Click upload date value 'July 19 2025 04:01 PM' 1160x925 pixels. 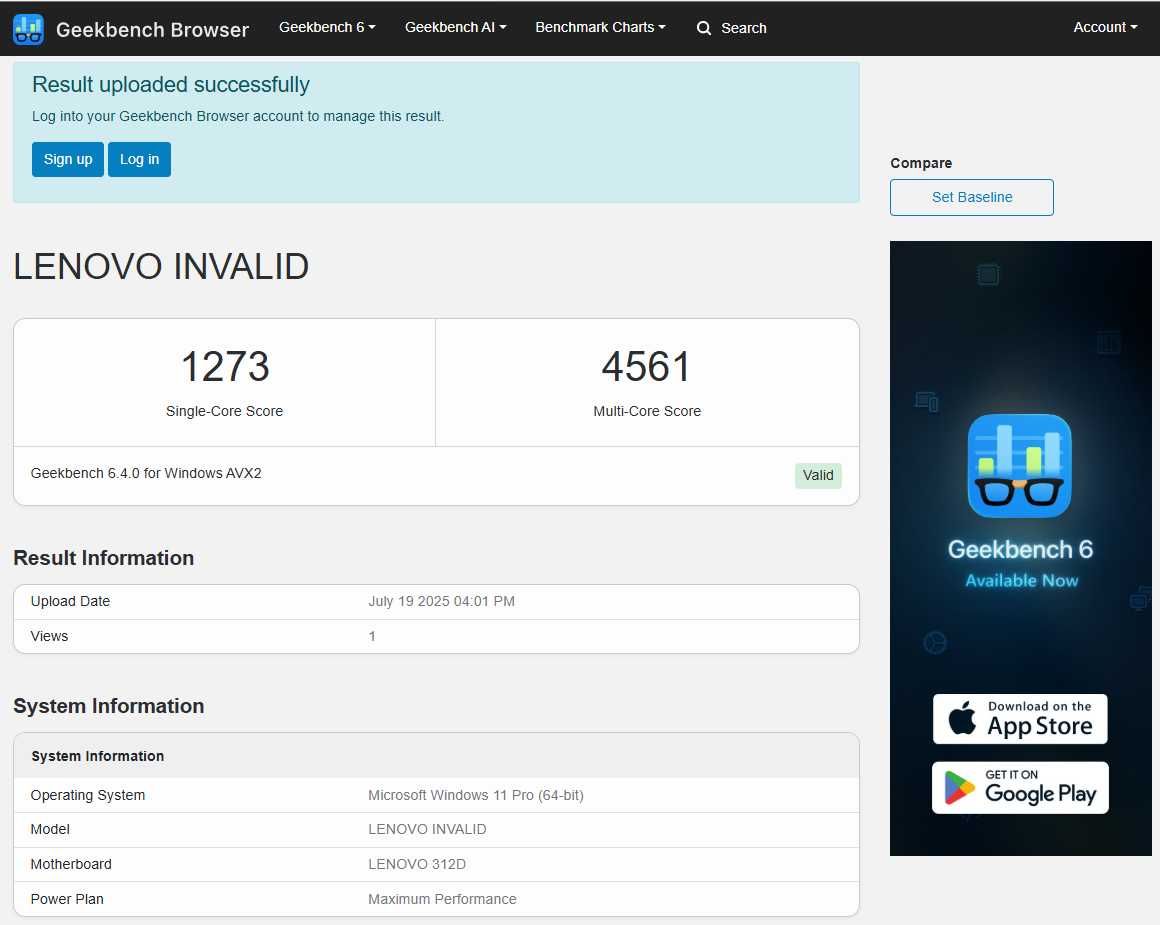442,601
